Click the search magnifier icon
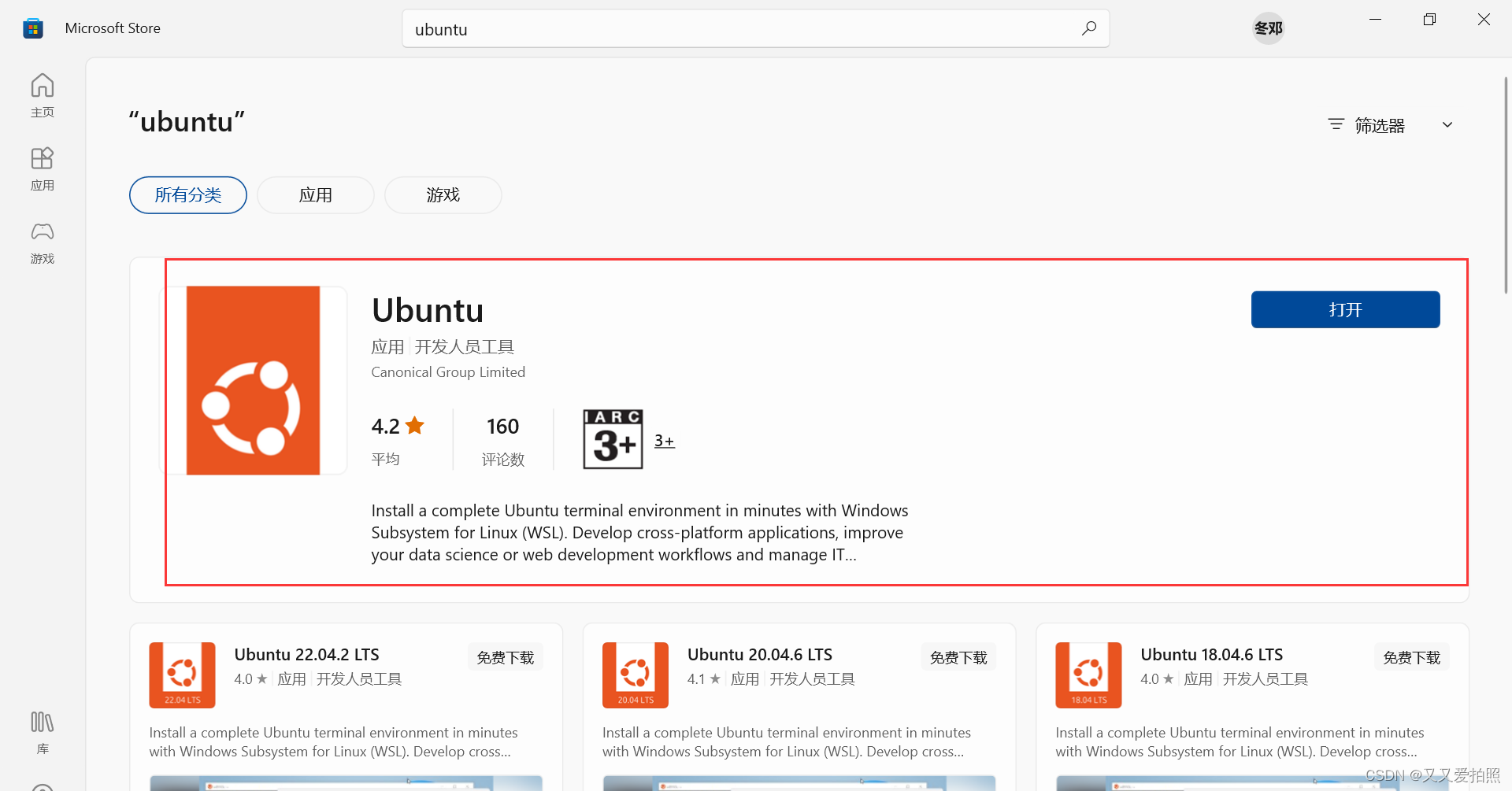 1089,28
